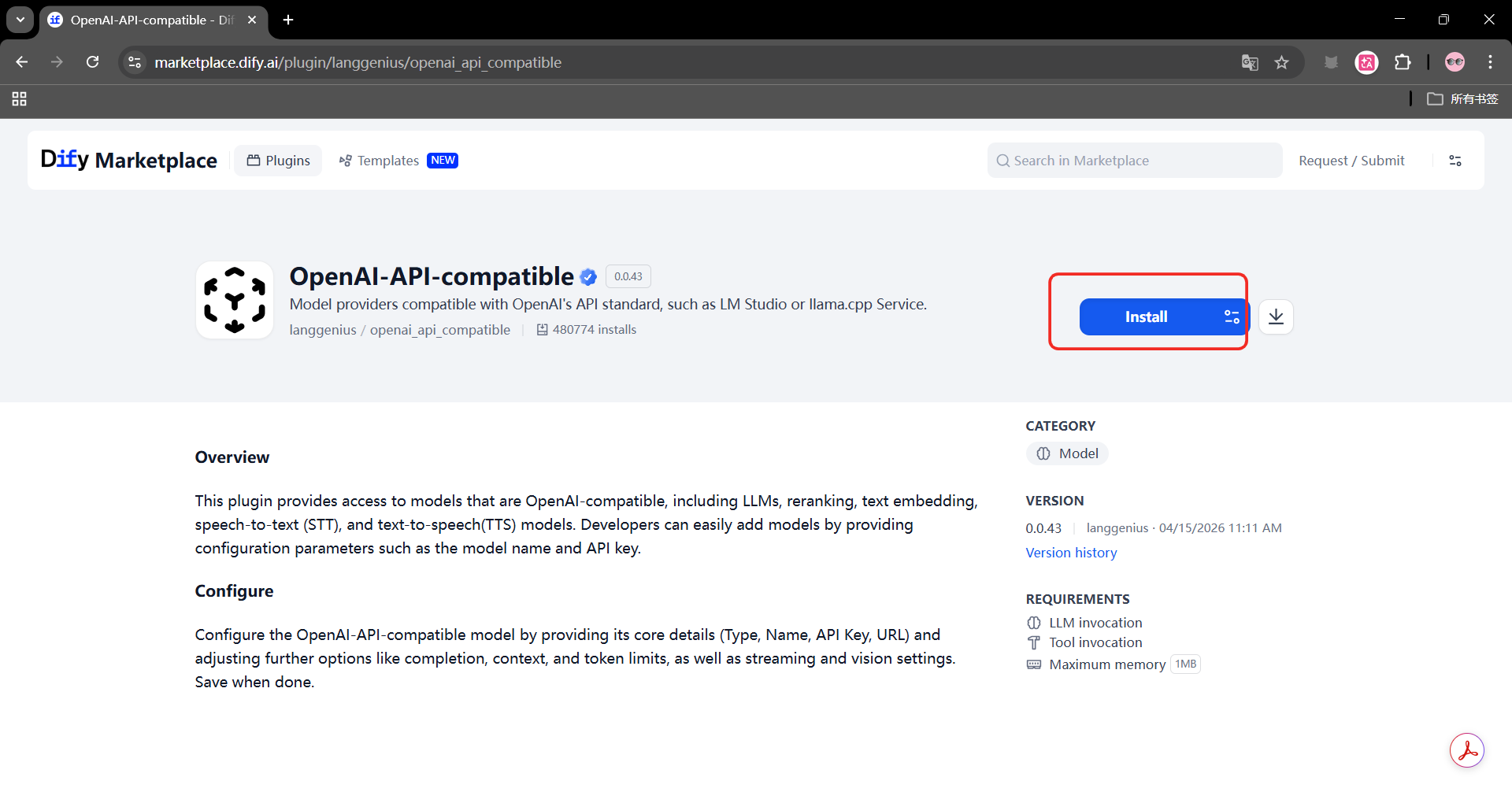
Task: Open install options settings icon
Action: click(1232, 316)
